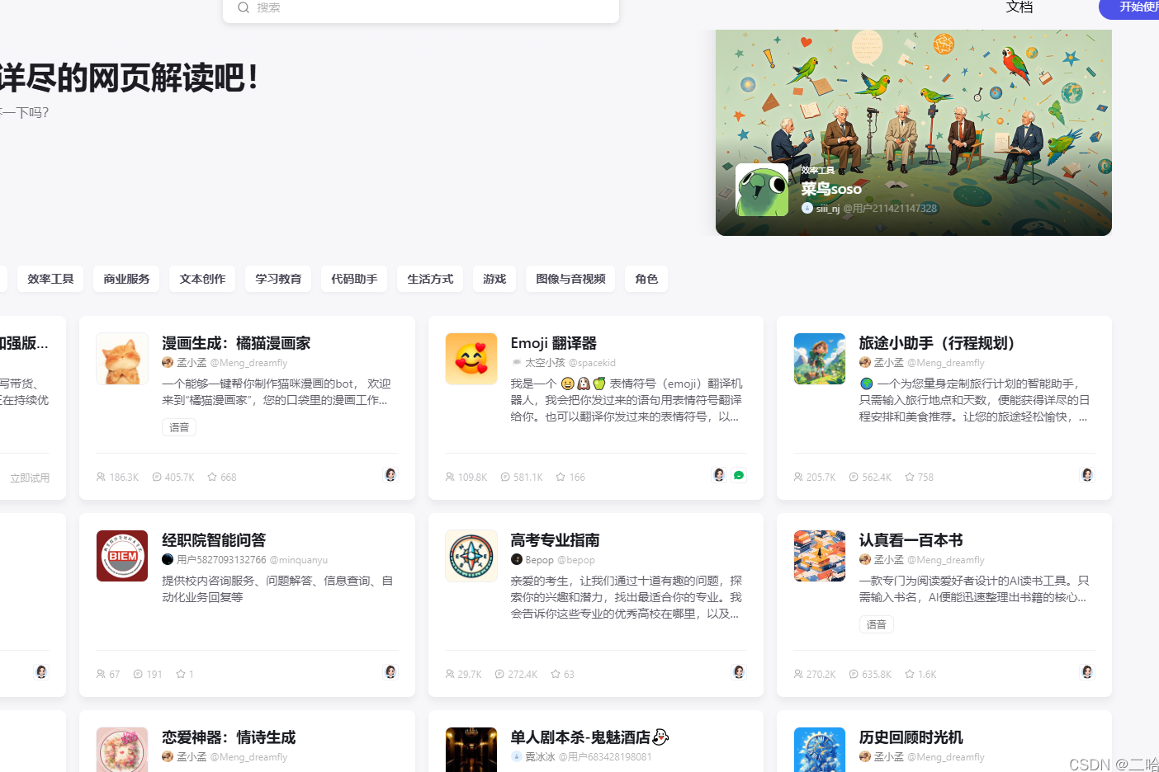The width and height of the screenshot is (1159, 772).
Task: Click the star icon beside 758
Action: click(x=909, y=477)
